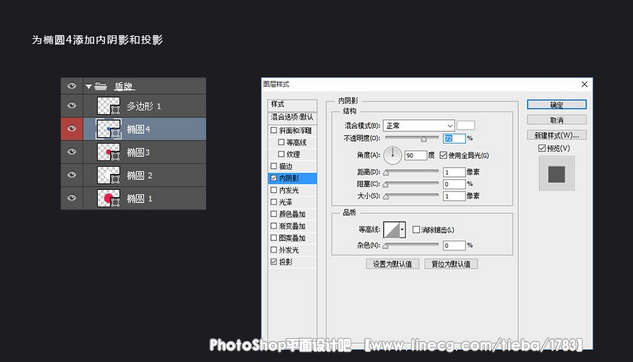
Task: Enable the 纹理 checkbox
Action: [281, 154]
